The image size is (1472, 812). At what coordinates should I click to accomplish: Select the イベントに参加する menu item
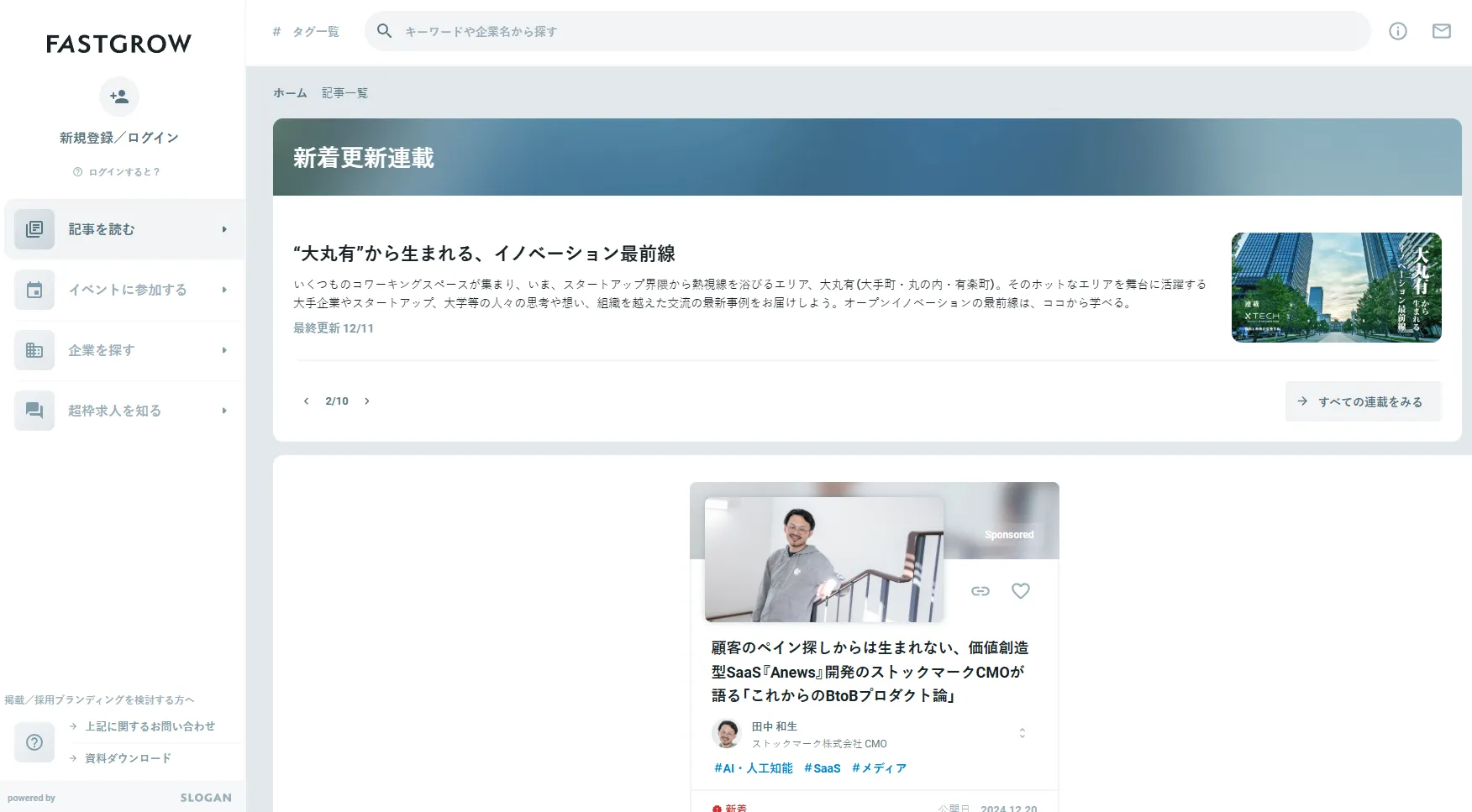[125, 290]
